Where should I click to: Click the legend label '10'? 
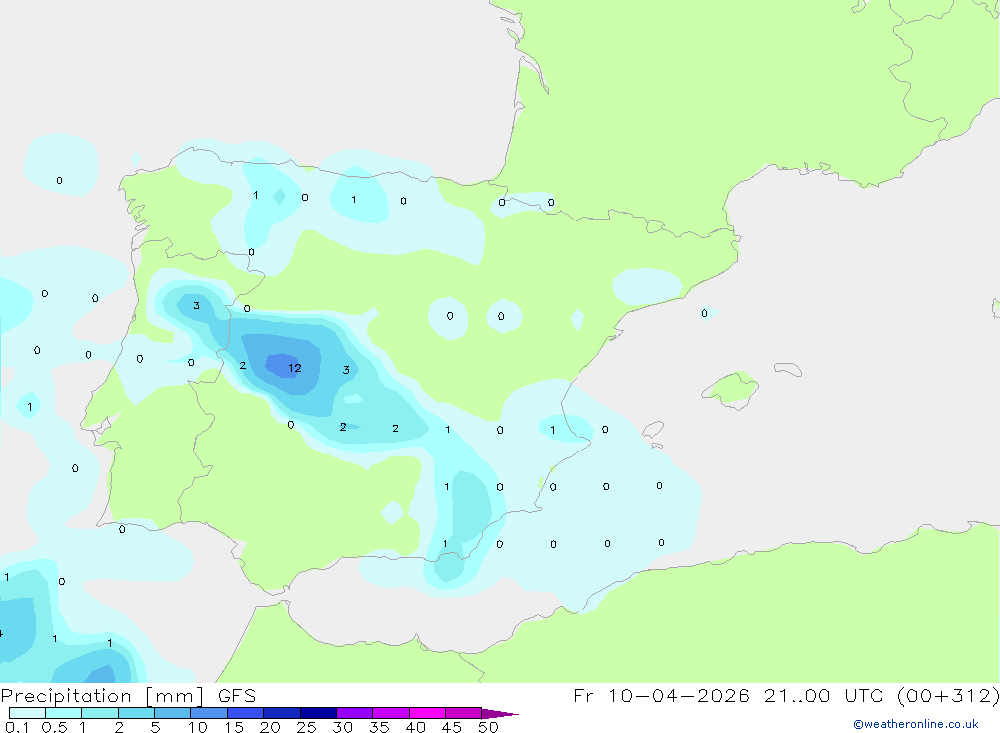point(198,727)
